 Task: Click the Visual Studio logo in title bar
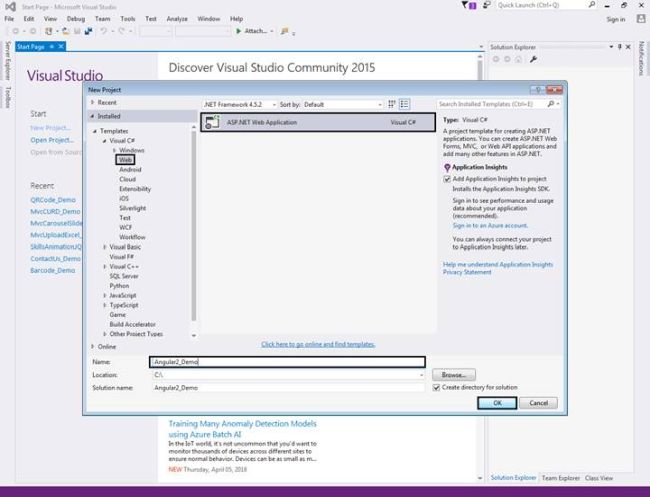pos(10,7)
